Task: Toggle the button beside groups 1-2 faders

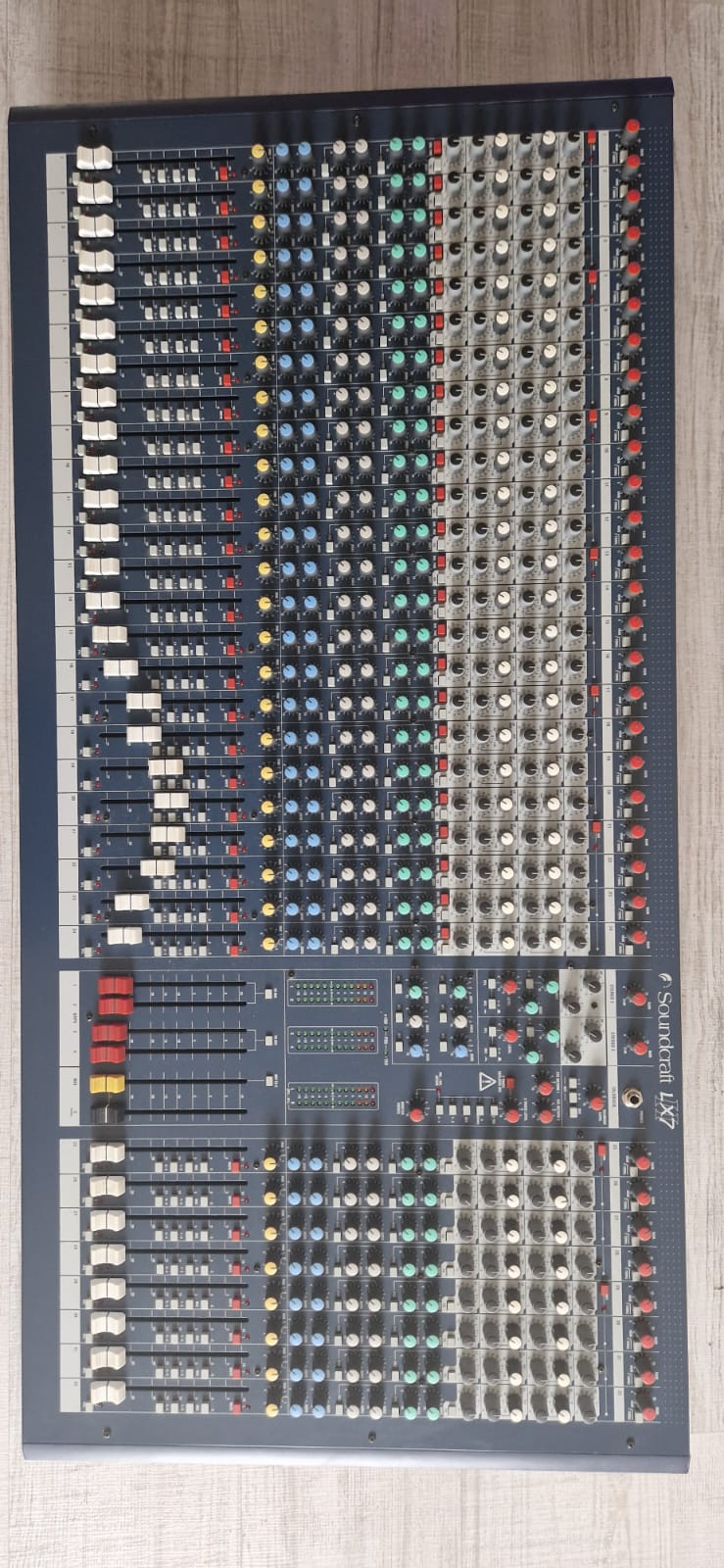Action: (x=267, y=994)
